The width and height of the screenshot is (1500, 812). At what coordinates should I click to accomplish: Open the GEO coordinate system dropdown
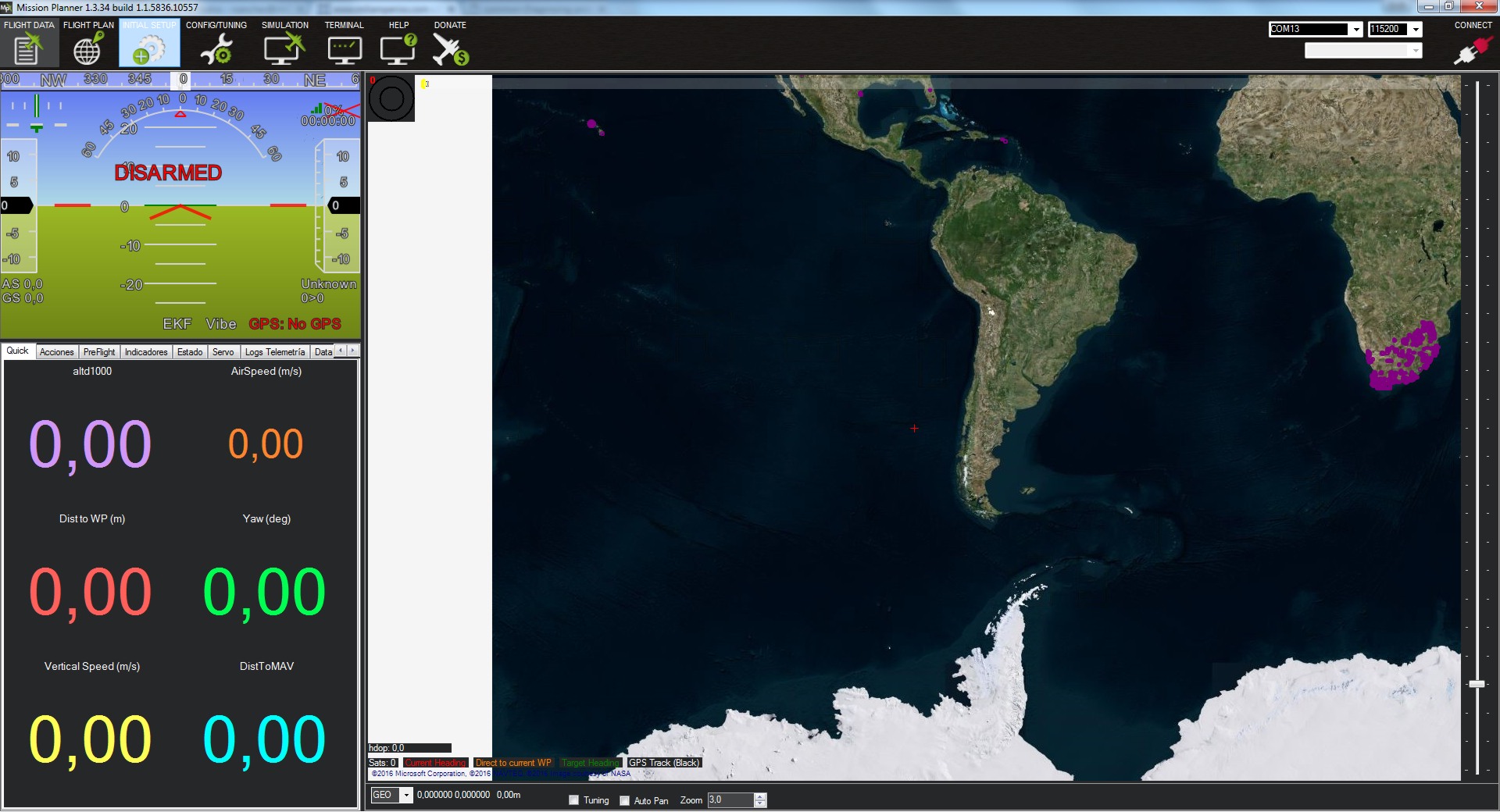pos(406,795)
